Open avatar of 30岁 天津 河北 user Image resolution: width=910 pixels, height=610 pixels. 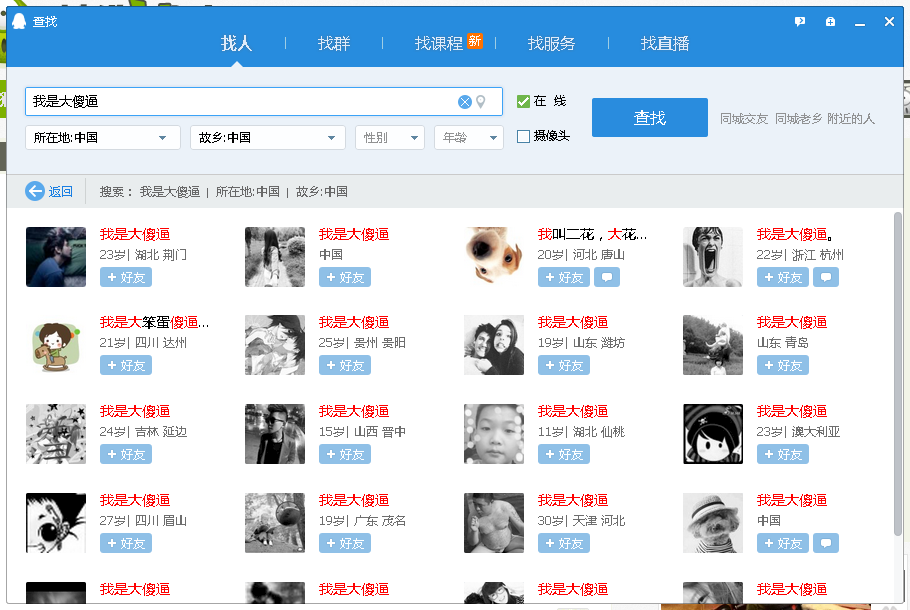point(494,522)
